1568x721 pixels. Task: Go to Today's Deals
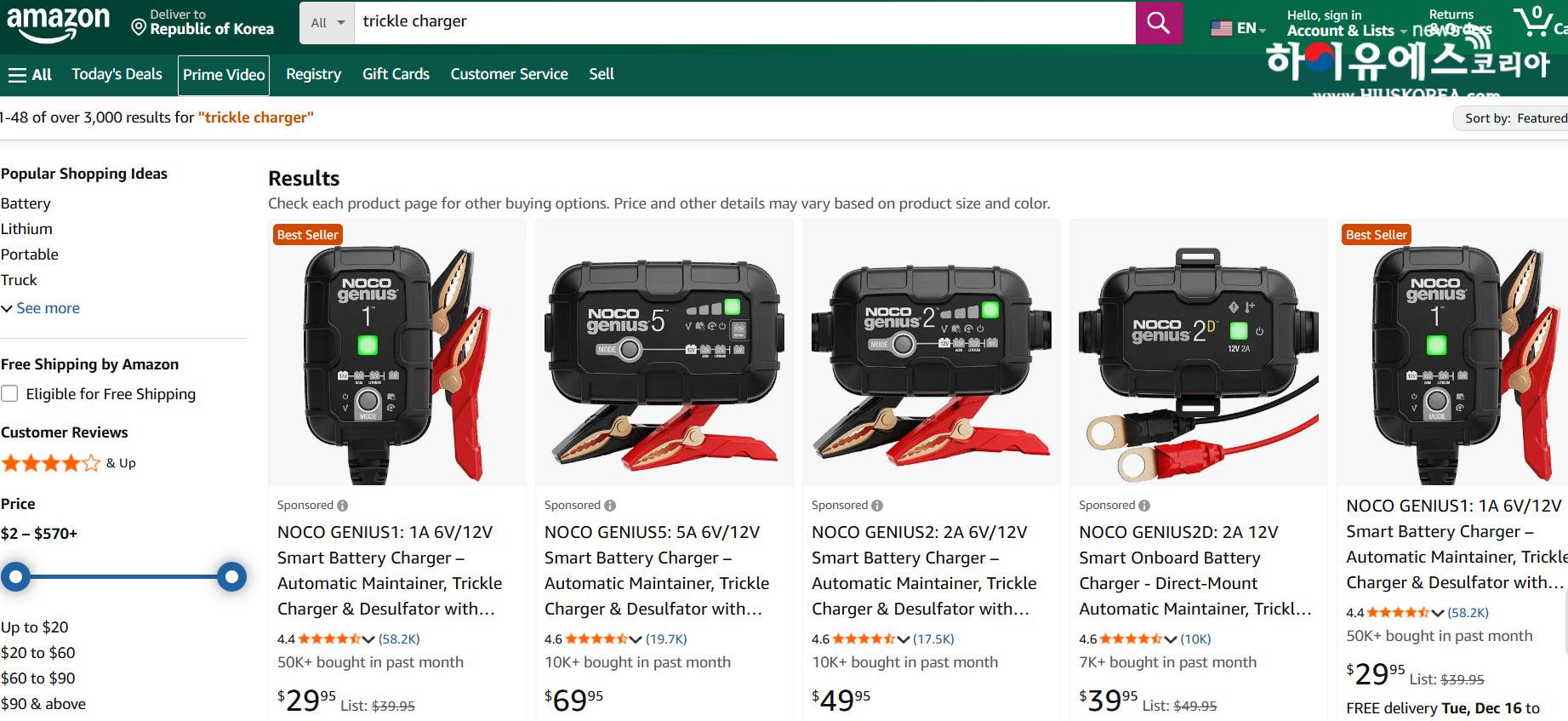click(117, 75)
